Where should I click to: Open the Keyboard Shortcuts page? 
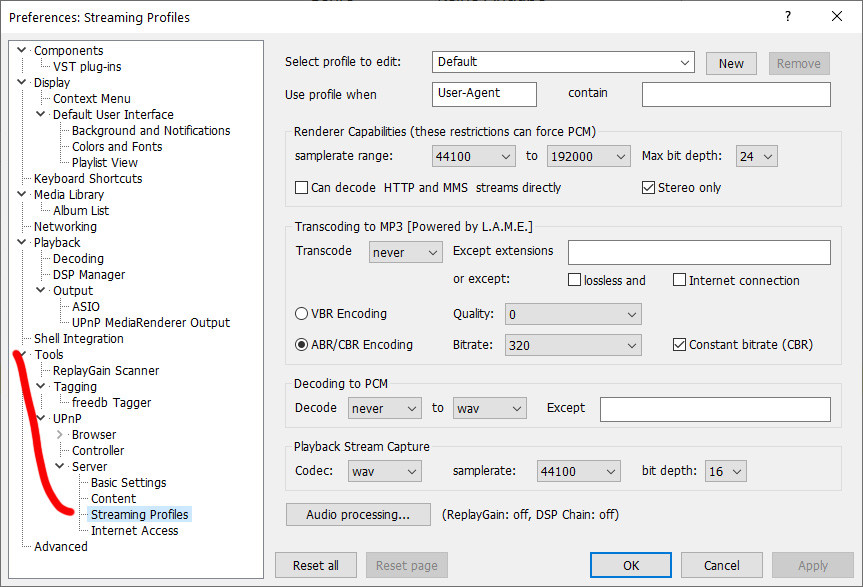coord(88,179)
